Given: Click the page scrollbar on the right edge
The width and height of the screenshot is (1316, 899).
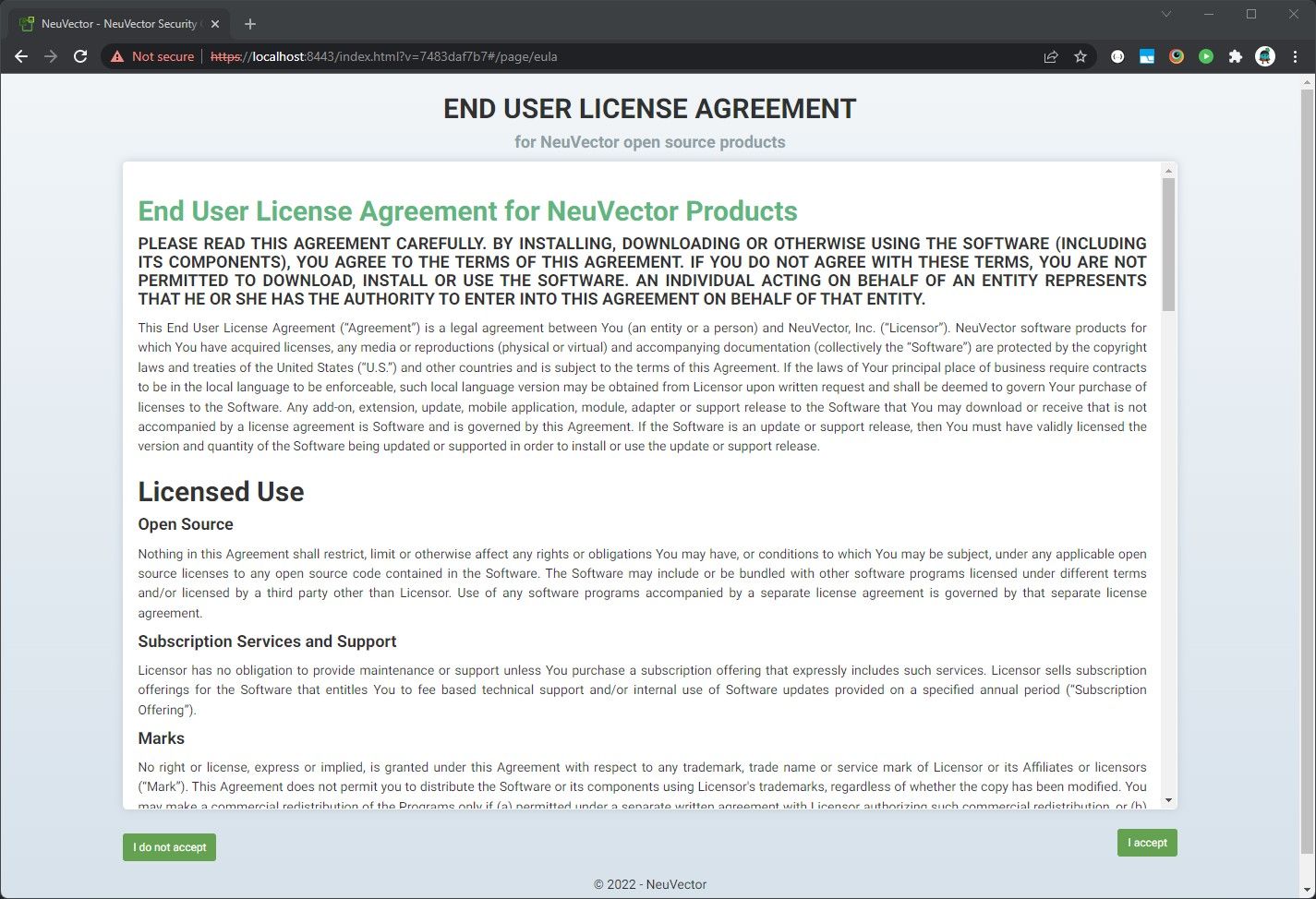Looking at the screenshot, I should [1307, 471].
